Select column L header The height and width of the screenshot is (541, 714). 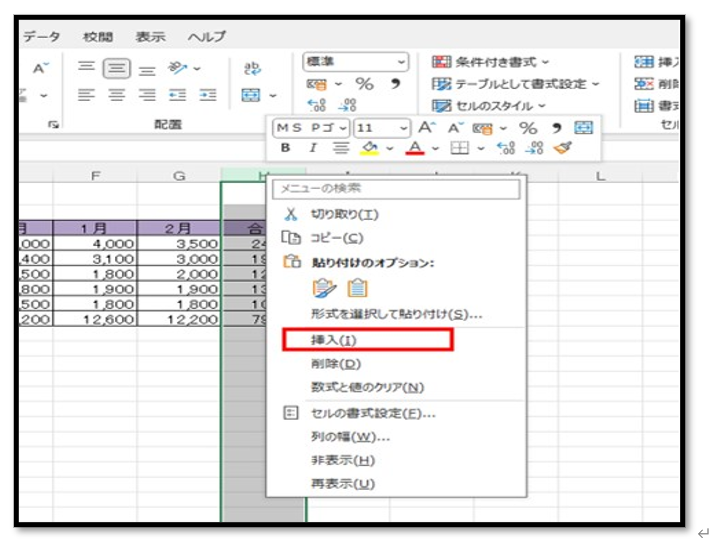pos(600,175)
